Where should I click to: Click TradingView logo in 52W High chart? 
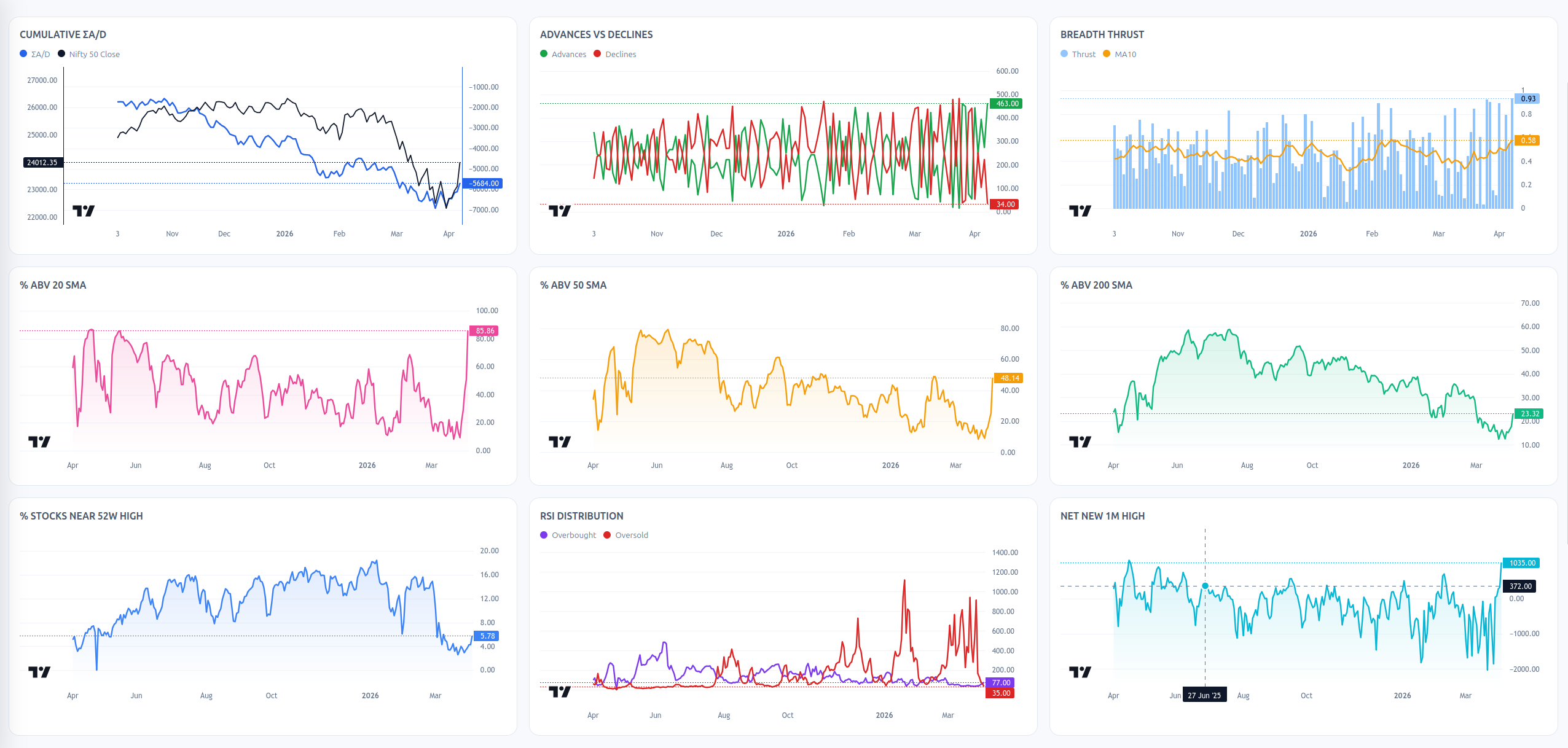pyautogui.click(x=39, y=672)
